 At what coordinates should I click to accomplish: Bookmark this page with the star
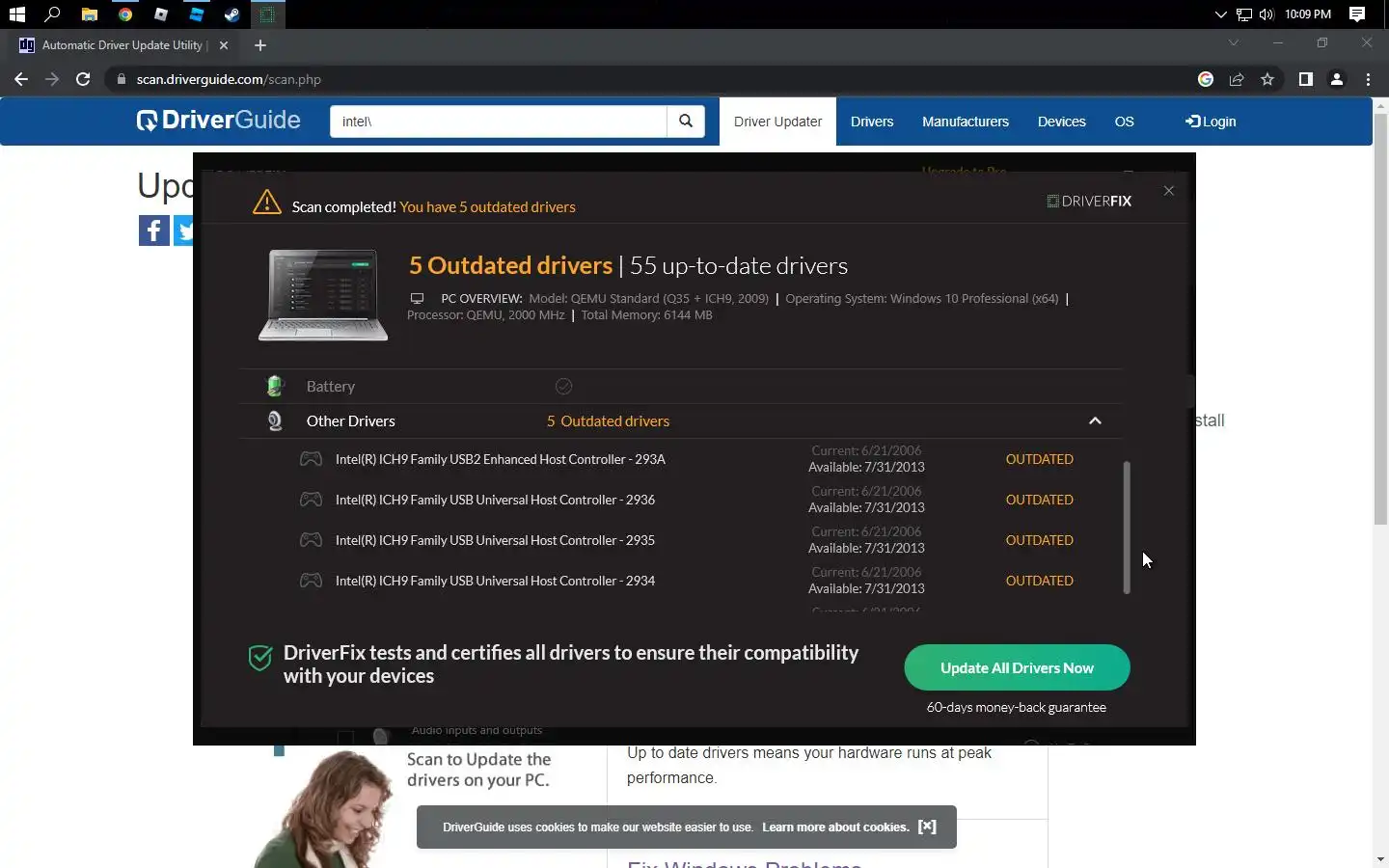[1267, 79]
